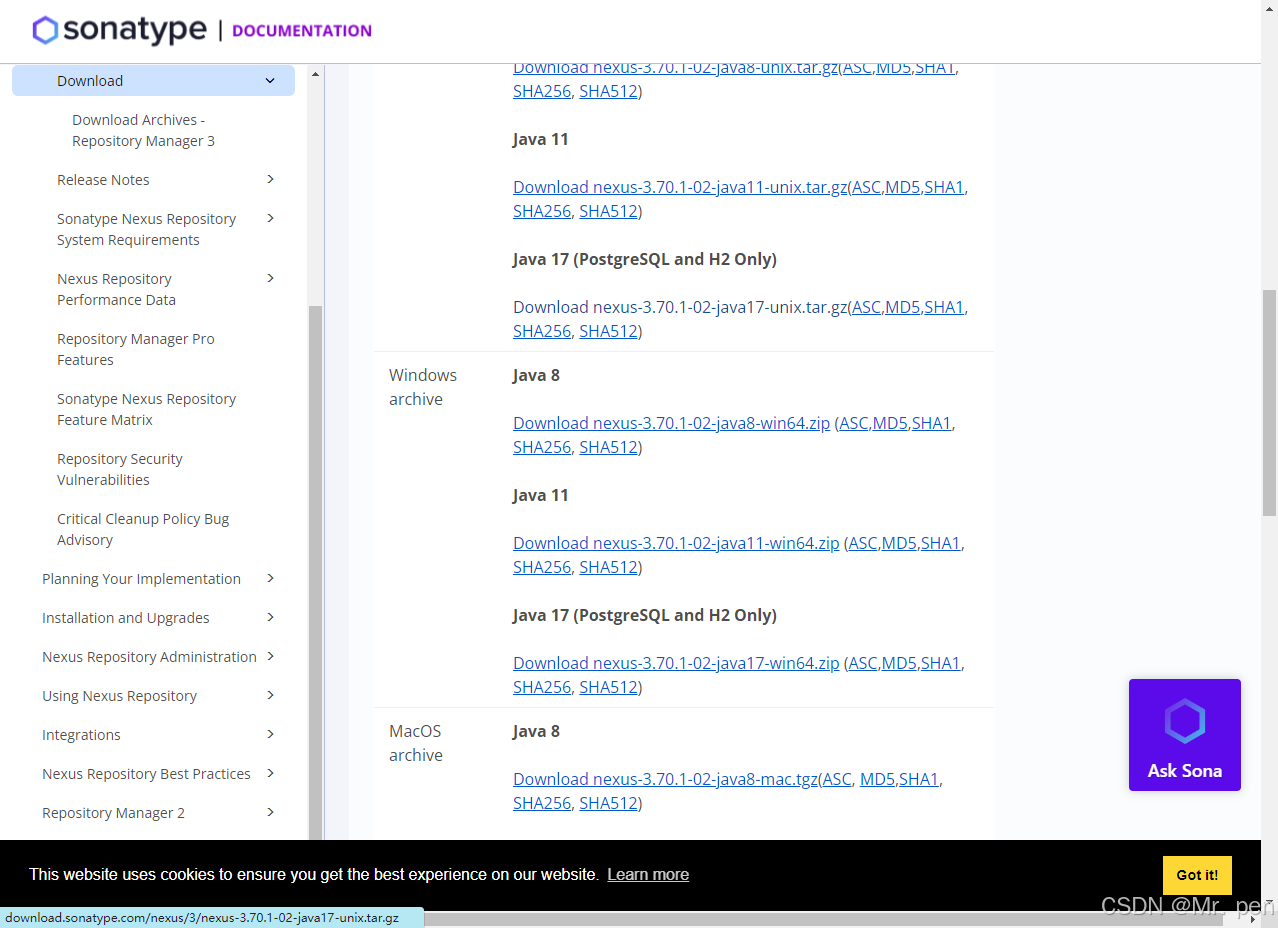
Task: Open the Release Notes page
Action: (103, 180)
